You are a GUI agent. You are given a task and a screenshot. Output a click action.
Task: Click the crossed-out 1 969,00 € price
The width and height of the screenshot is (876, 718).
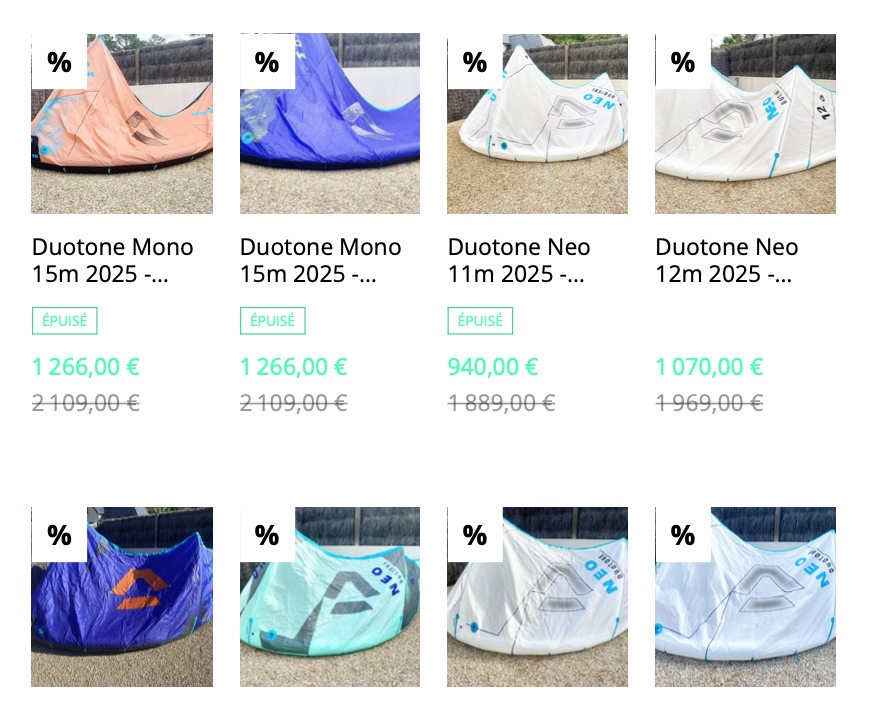pos(709,403)
